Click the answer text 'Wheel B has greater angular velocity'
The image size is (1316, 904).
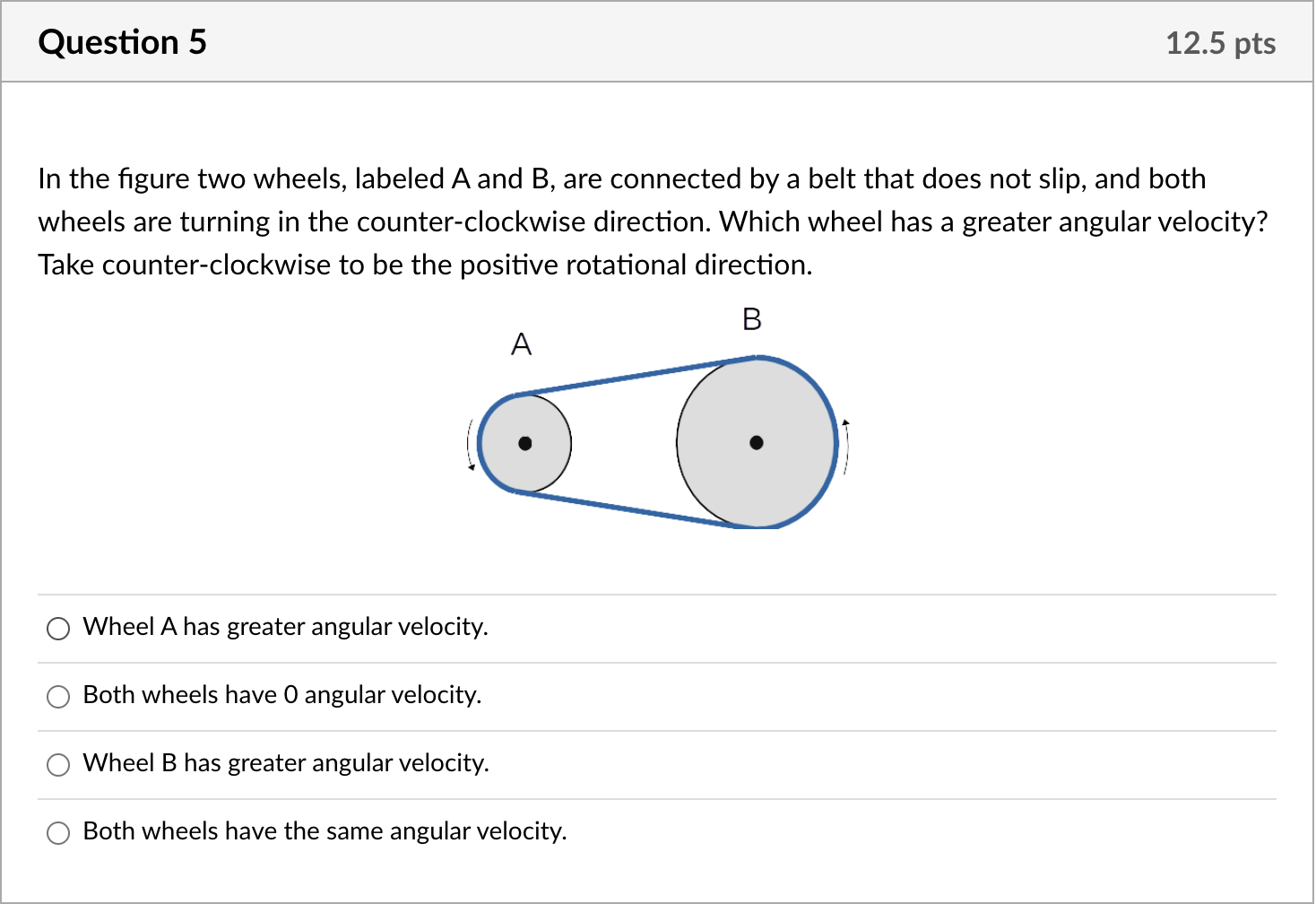285,764
